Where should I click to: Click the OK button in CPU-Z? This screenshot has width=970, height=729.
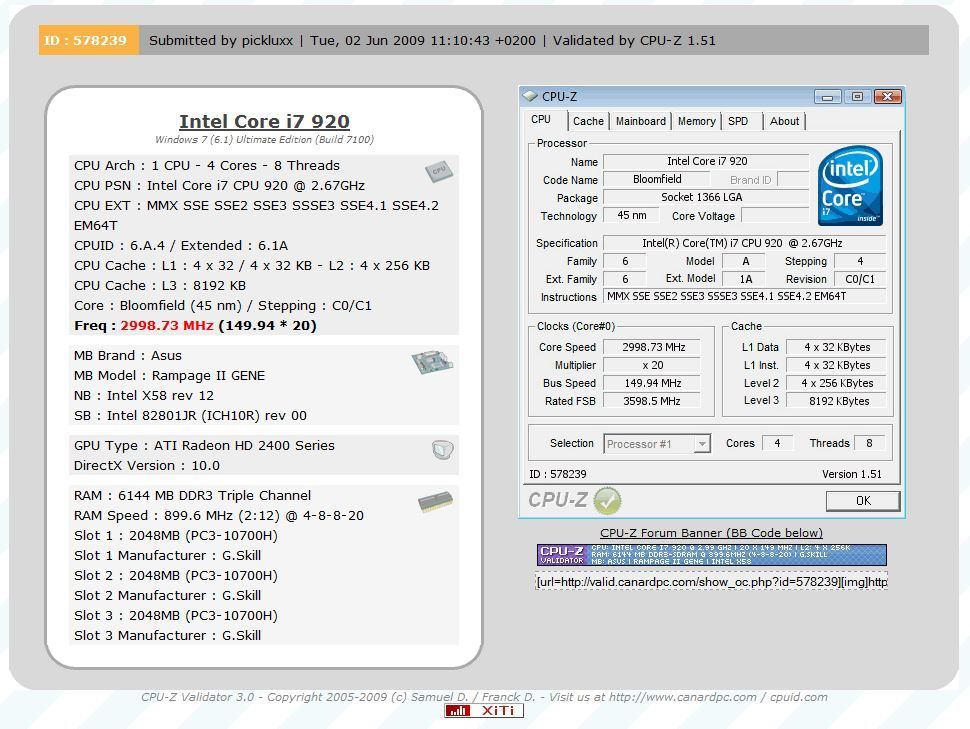tap(863, 501)
